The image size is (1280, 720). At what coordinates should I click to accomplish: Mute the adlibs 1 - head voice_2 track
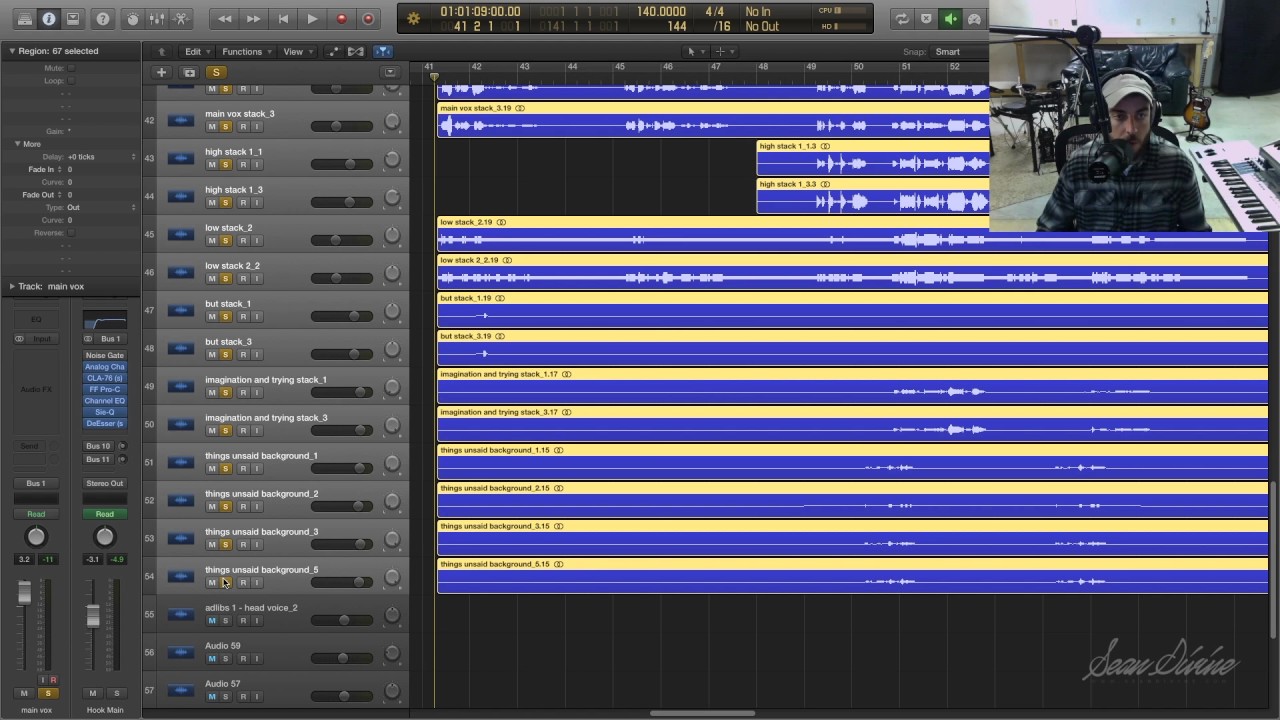click(211, 621)
